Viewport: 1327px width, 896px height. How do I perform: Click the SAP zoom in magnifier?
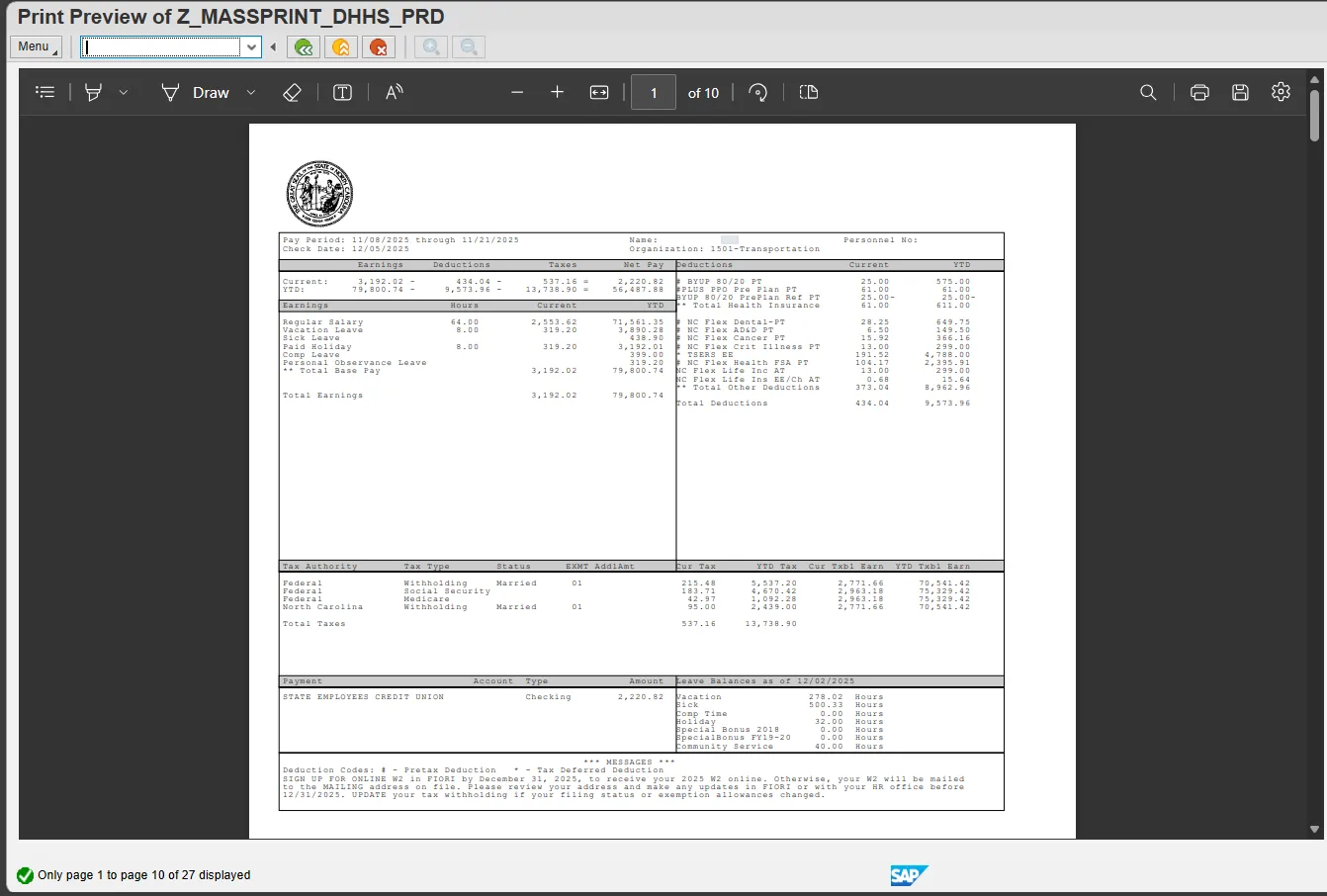(x=431, y=46)
